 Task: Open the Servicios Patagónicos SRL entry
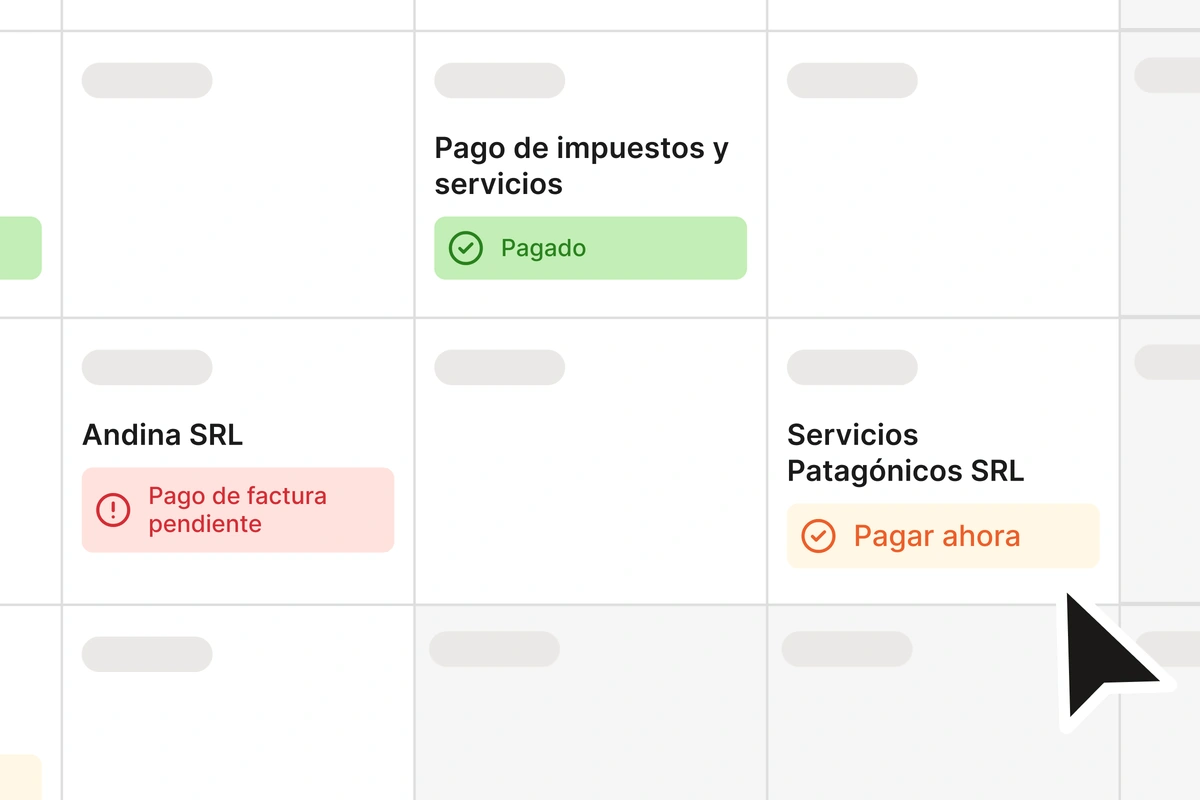tap(905, 453)
